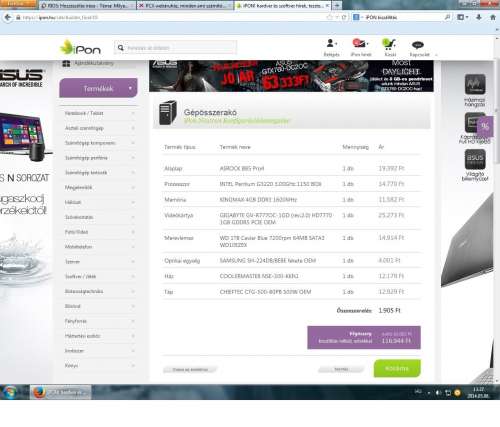Click the bookmark star in the address bar
500x427 pixels.
tap(330, 17)
